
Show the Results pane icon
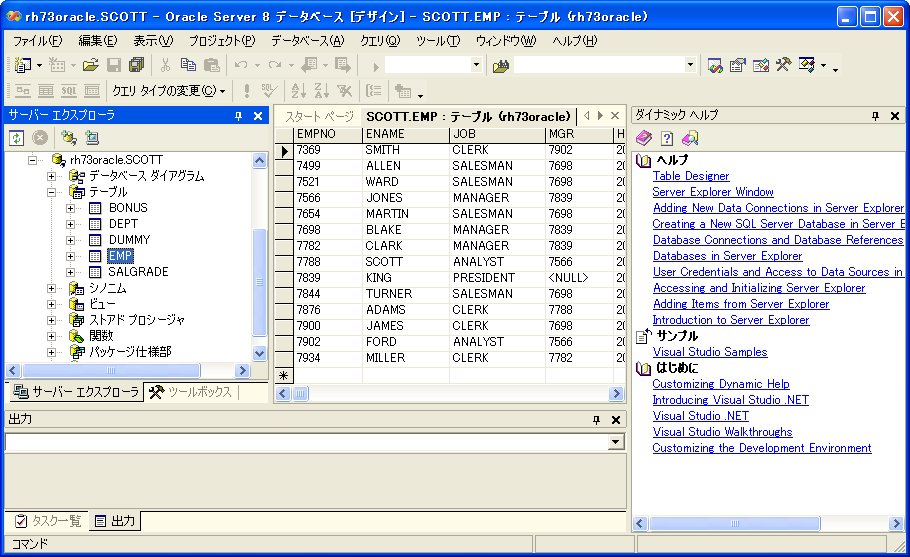click(x=92, y=91)
